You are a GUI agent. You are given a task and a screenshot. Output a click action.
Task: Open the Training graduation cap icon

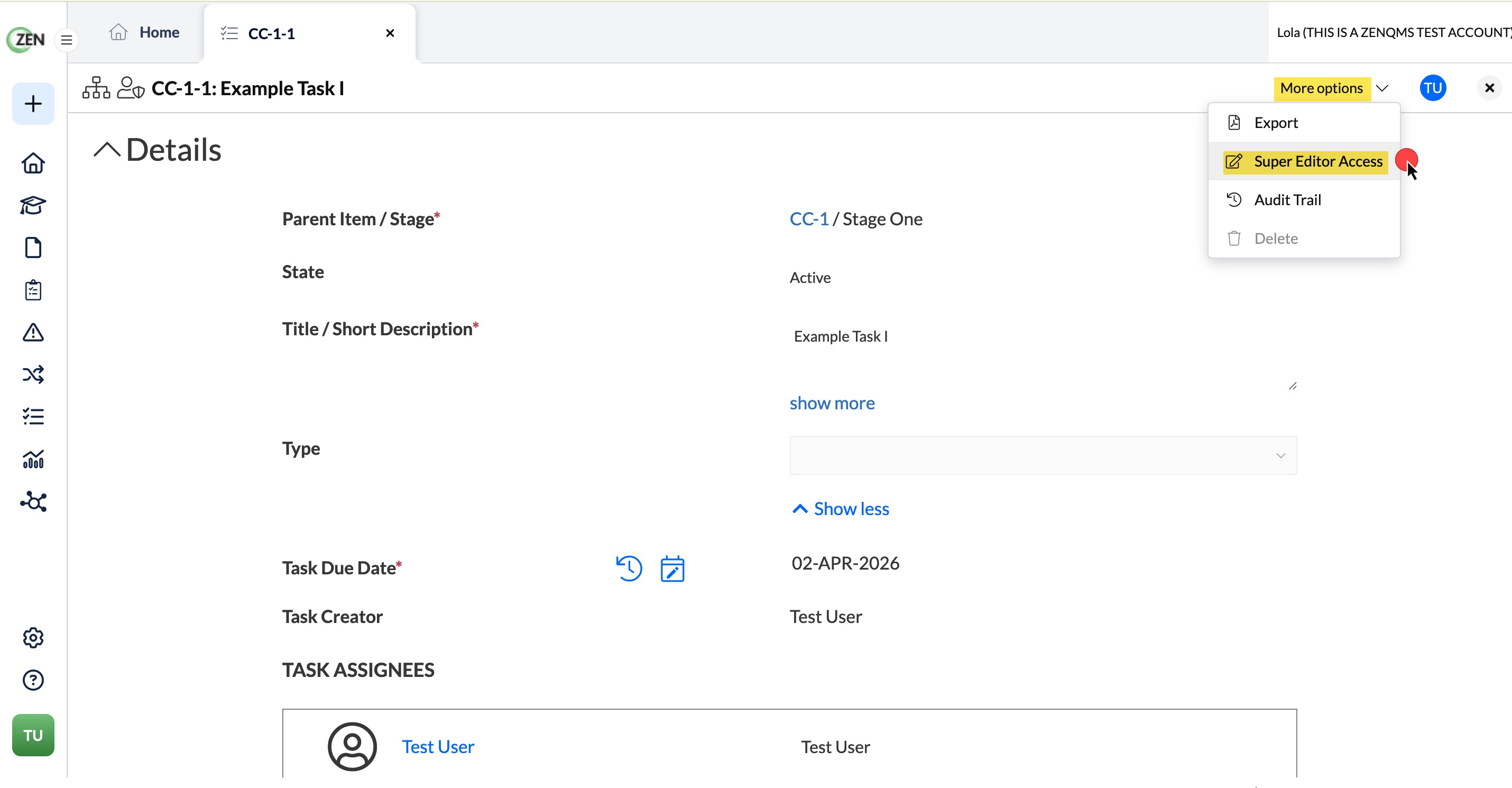tap(33, 206)
